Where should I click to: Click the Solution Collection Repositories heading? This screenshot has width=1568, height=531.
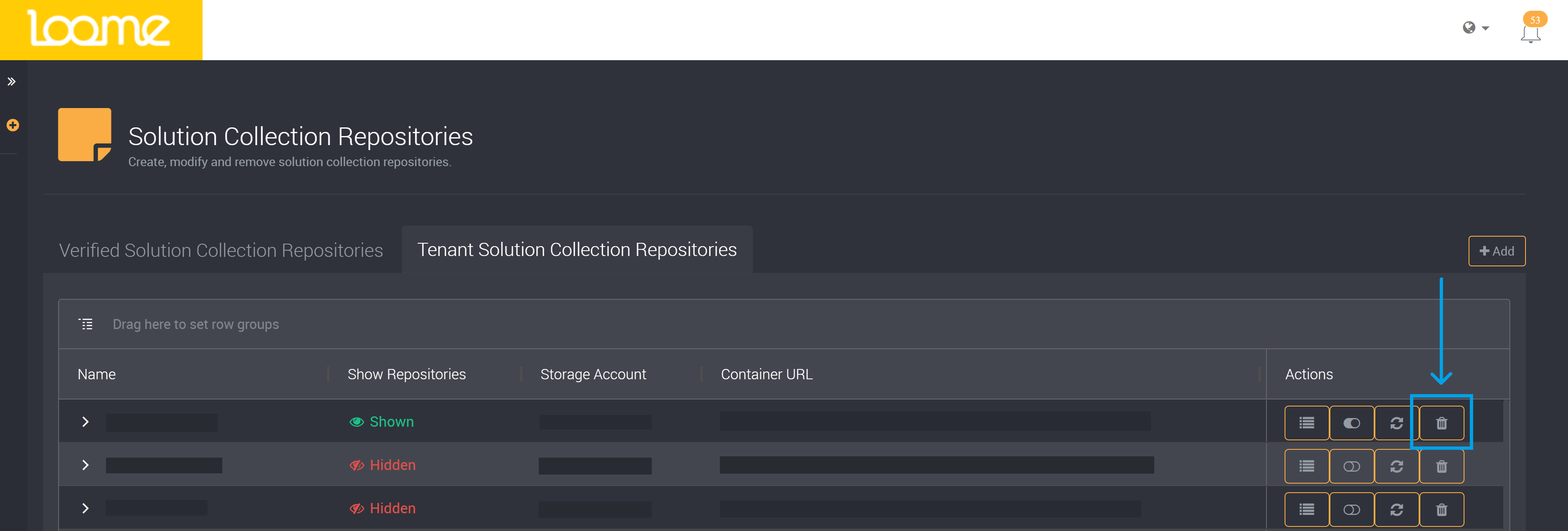click(x=300, y=136)
